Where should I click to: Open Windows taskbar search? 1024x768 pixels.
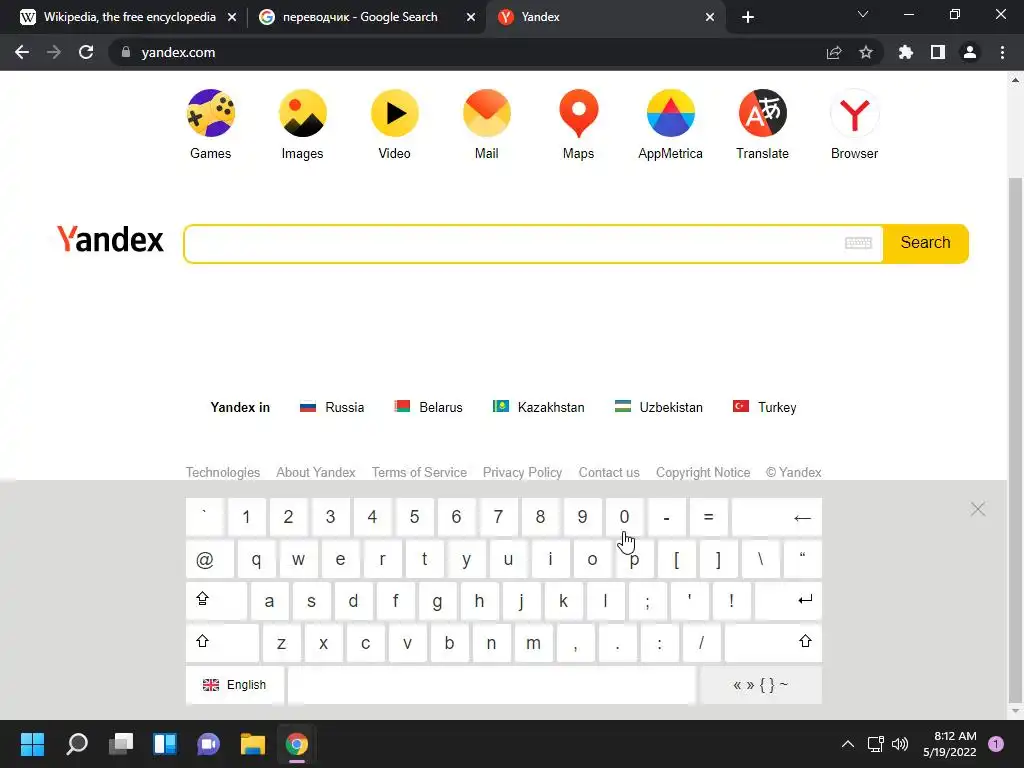point(76,744)
